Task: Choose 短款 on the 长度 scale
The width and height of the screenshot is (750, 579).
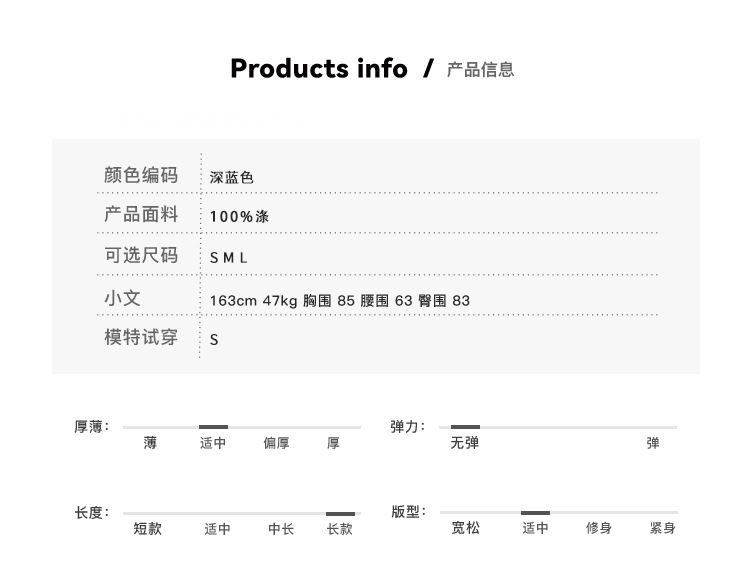Action: [x=148, y=529]
